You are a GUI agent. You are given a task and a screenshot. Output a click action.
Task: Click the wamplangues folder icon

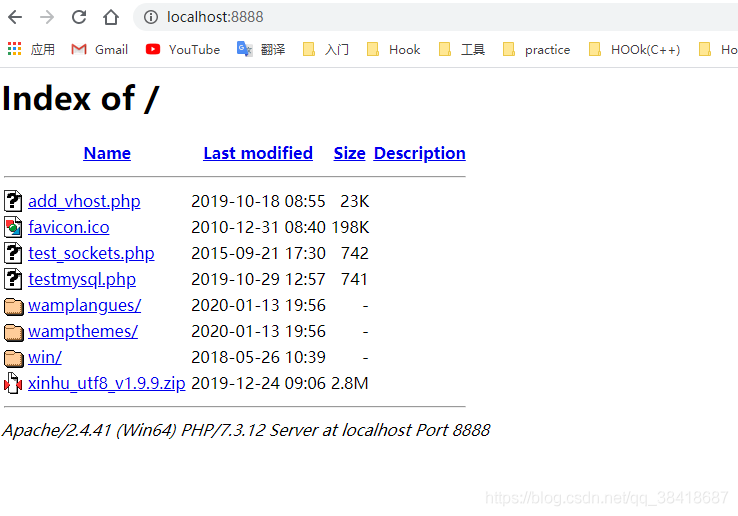(x=13, y=305)
